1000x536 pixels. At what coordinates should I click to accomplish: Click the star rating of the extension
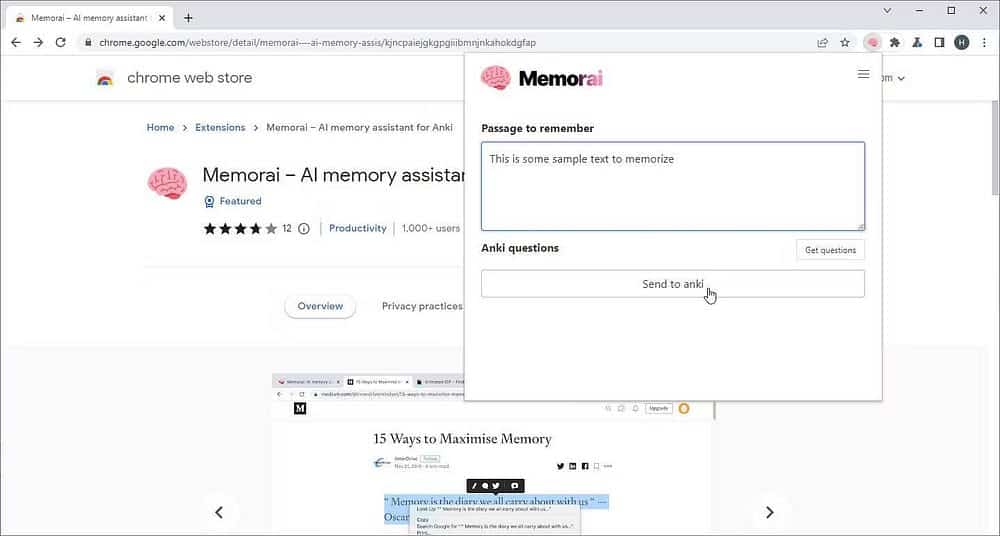tap(240, 228)
